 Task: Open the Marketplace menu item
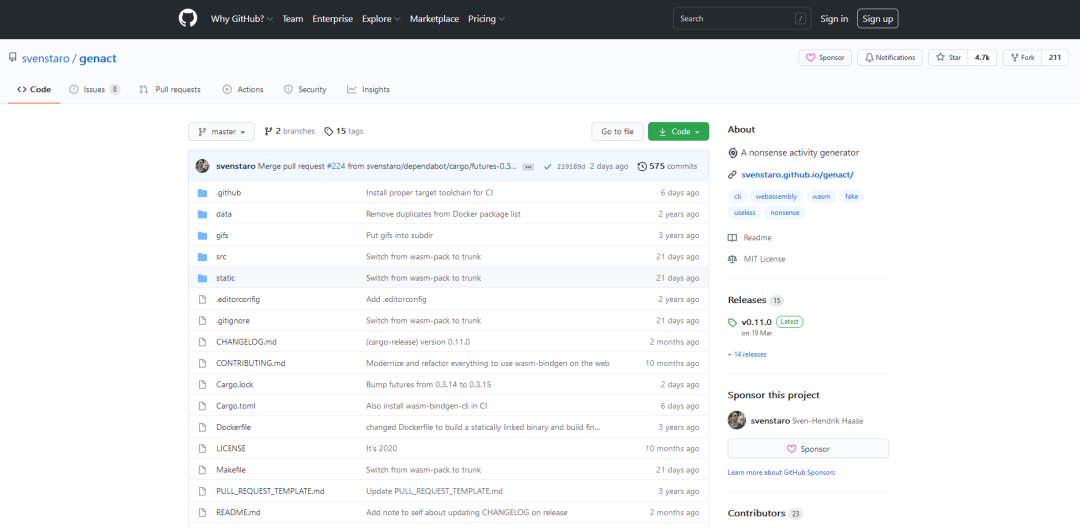pyautogui.click(x=435, y=19)
